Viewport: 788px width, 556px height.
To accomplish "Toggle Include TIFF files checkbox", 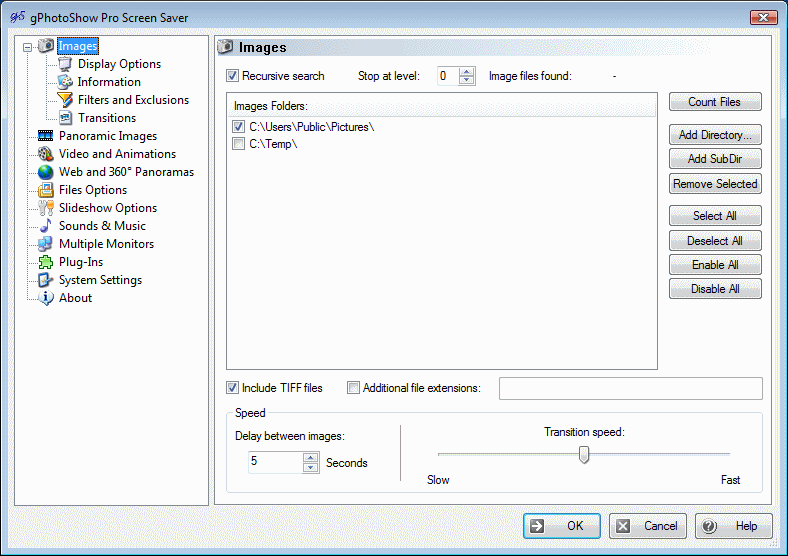I will 232,388.
